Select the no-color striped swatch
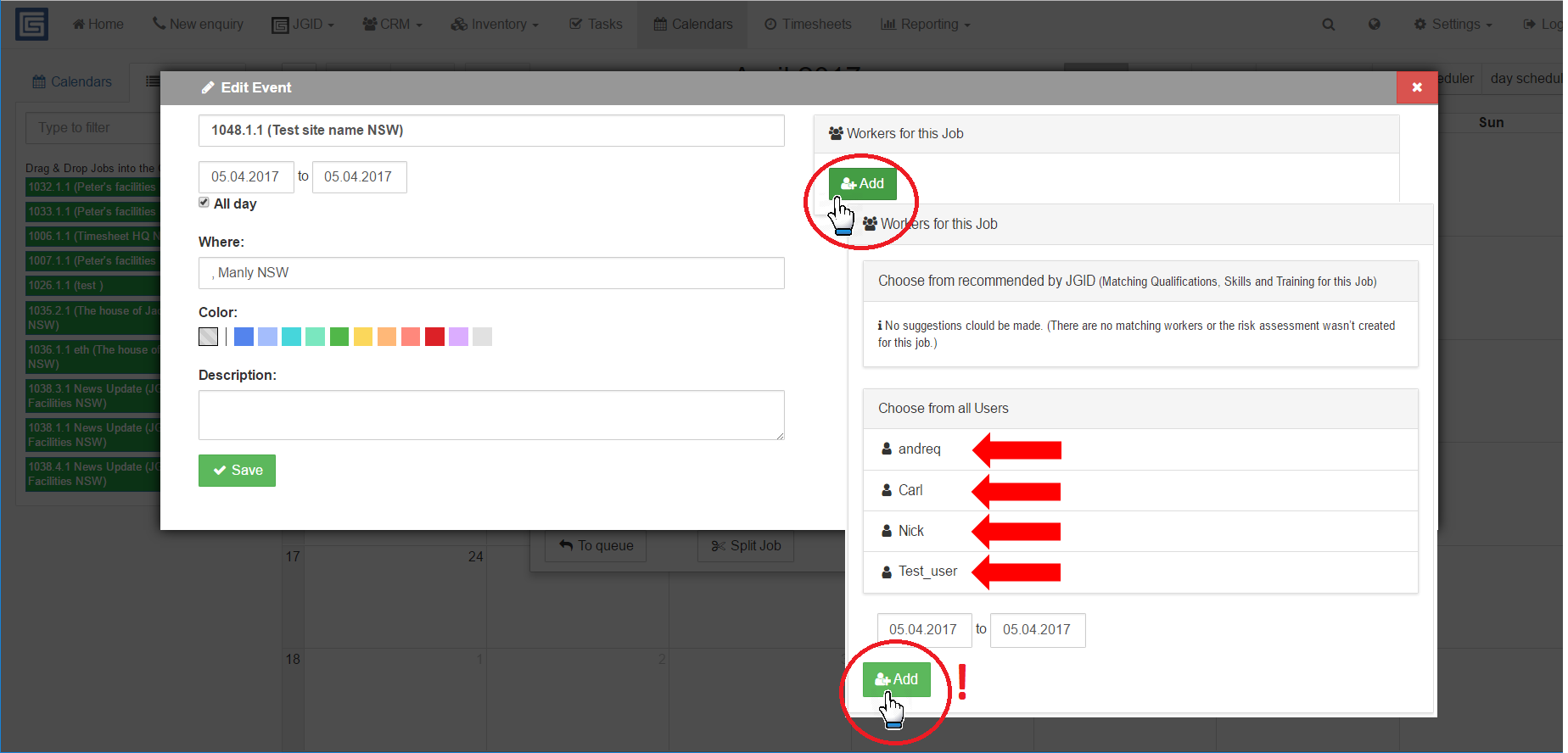This screenshot has height=753, width=1568. (208, 337)
